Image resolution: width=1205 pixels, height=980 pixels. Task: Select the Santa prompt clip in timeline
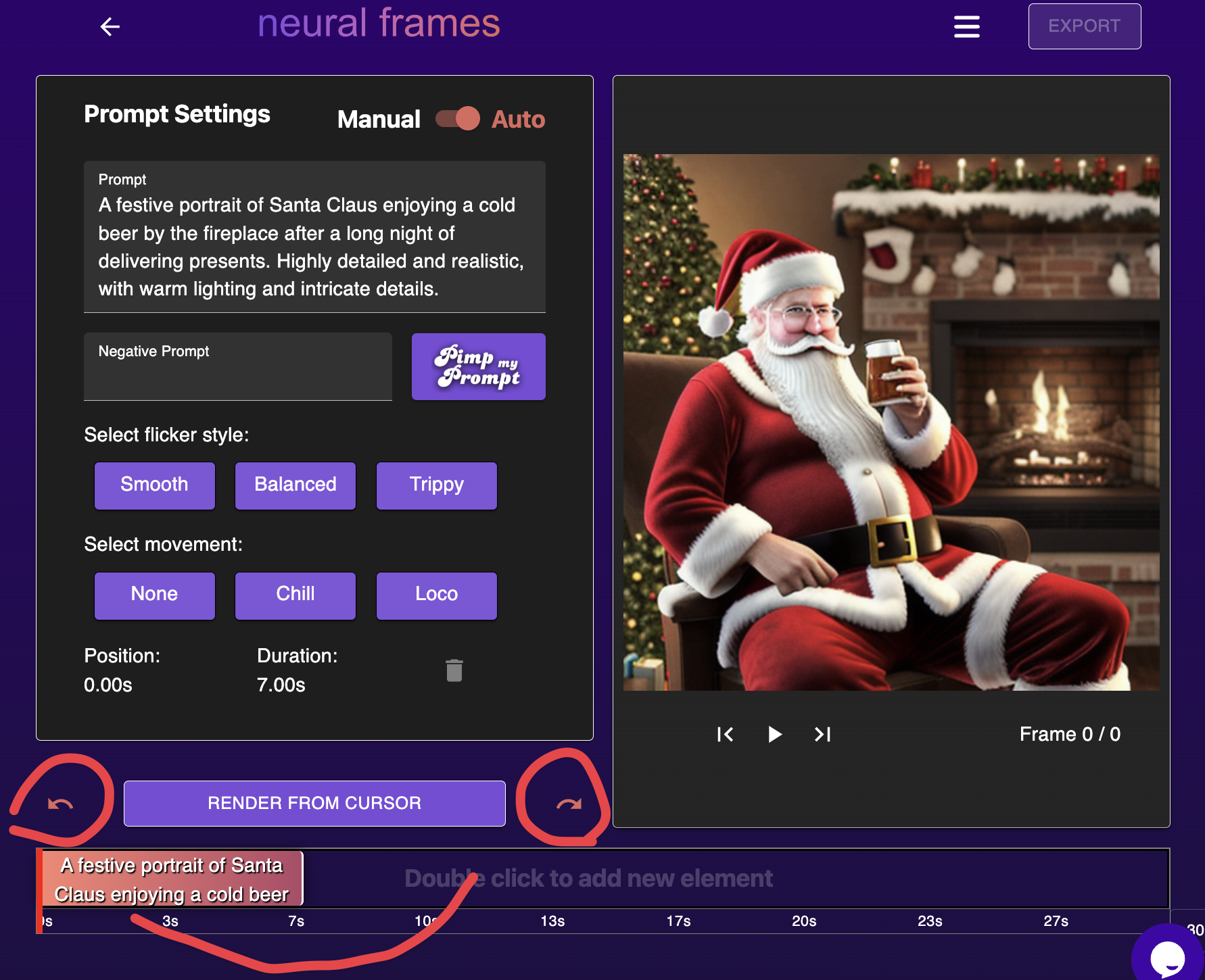172,879
